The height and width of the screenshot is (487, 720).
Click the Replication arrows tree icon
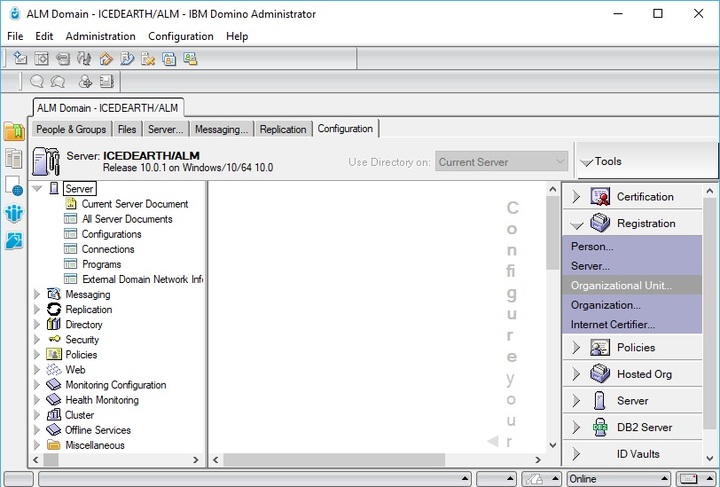(x=54, y=309)
